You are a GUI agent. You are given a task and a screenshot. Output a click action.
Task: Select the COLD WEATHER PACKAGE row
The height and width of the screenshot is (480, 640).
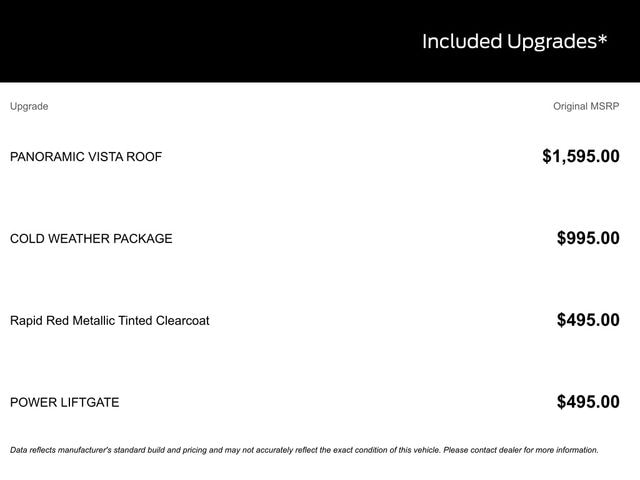tap(91, 239)
